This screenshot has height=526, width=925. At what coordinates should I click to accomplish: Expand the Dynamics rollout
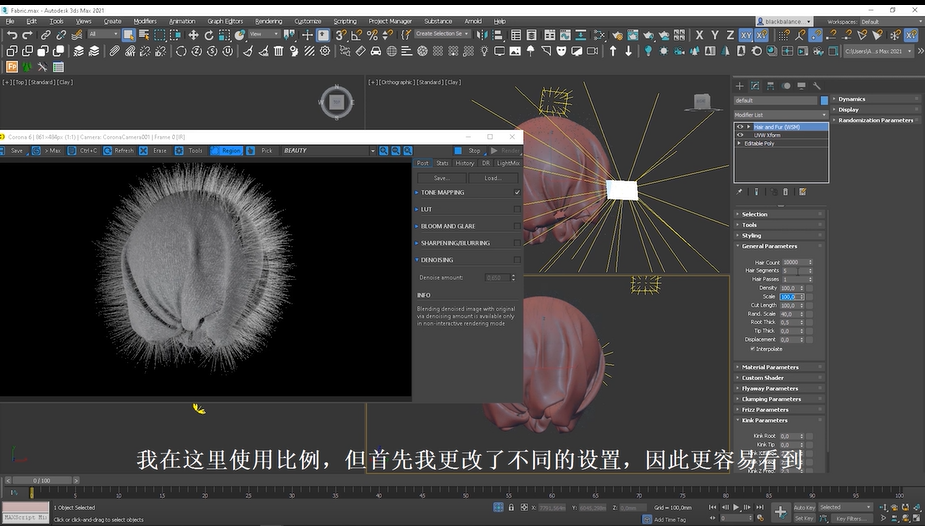(875, 99)
